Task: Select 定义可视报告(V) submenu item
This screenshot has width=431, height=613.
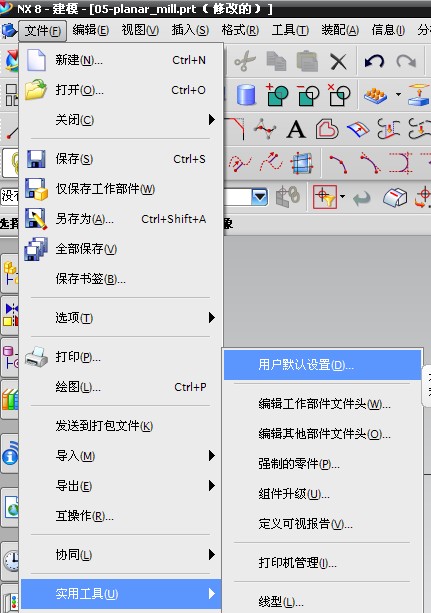Action: [x=322, y=524]
